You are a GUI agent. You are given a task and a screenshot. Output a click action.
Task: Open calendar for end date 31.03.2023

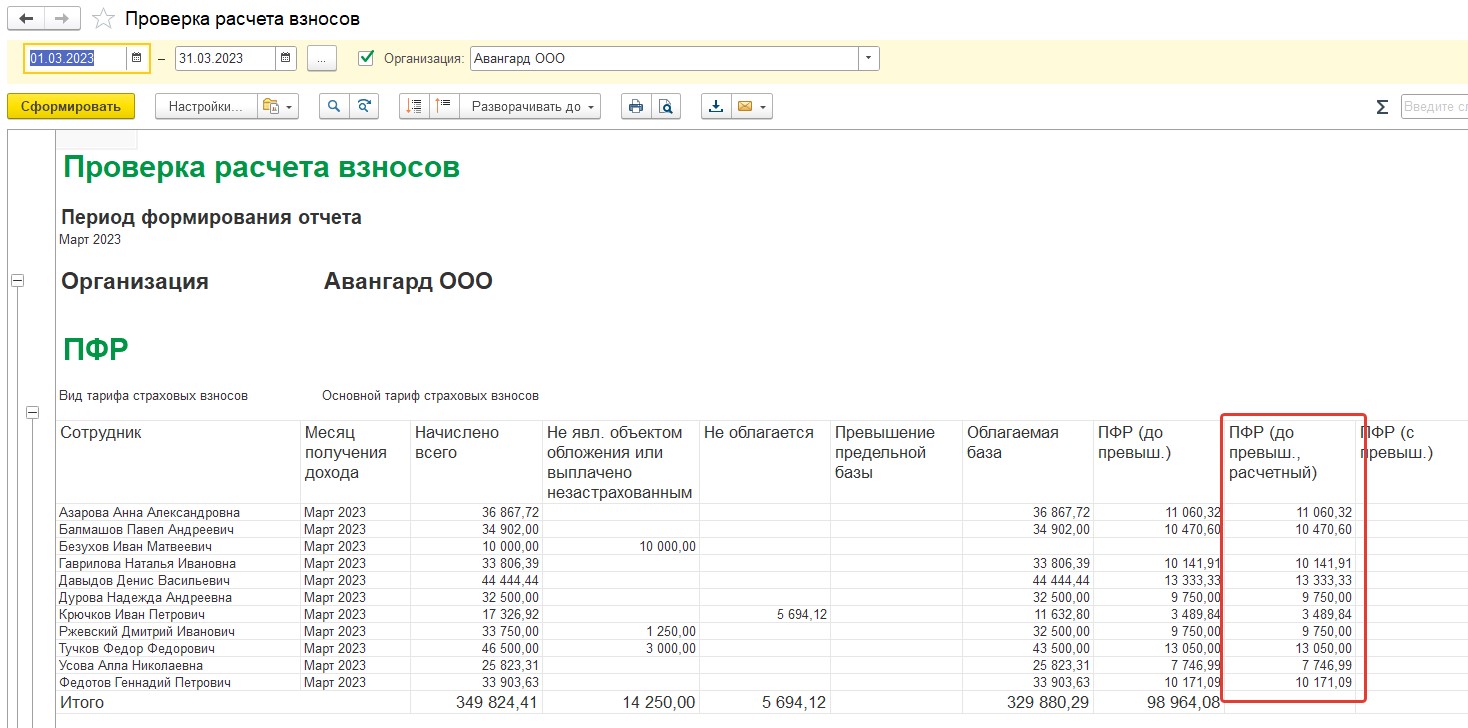click(287, 58)
